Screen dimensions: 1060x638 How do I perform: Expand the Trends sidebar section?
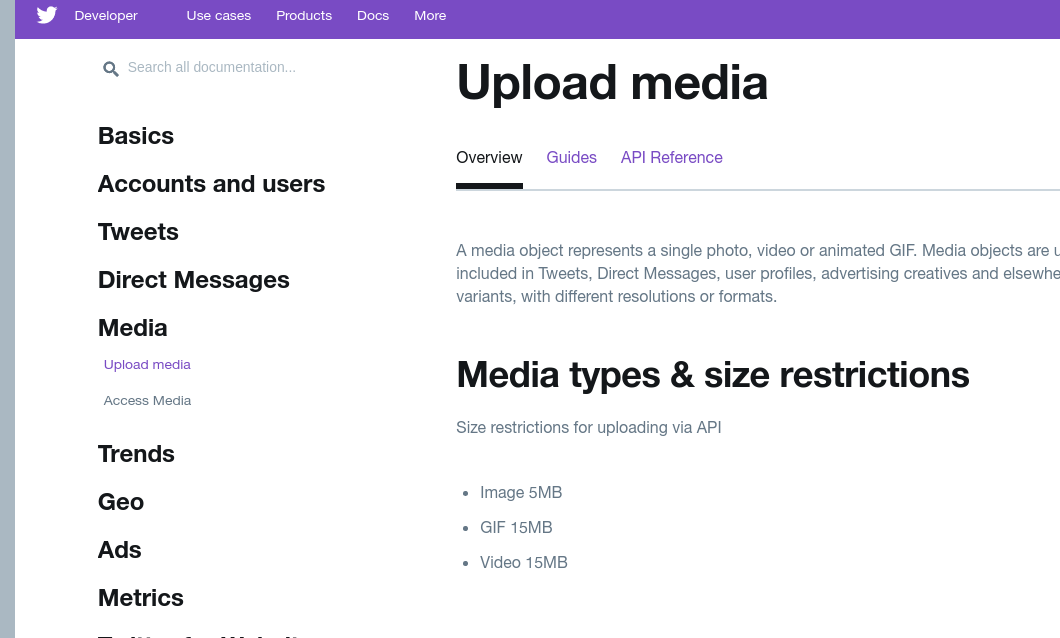(136, 454)
